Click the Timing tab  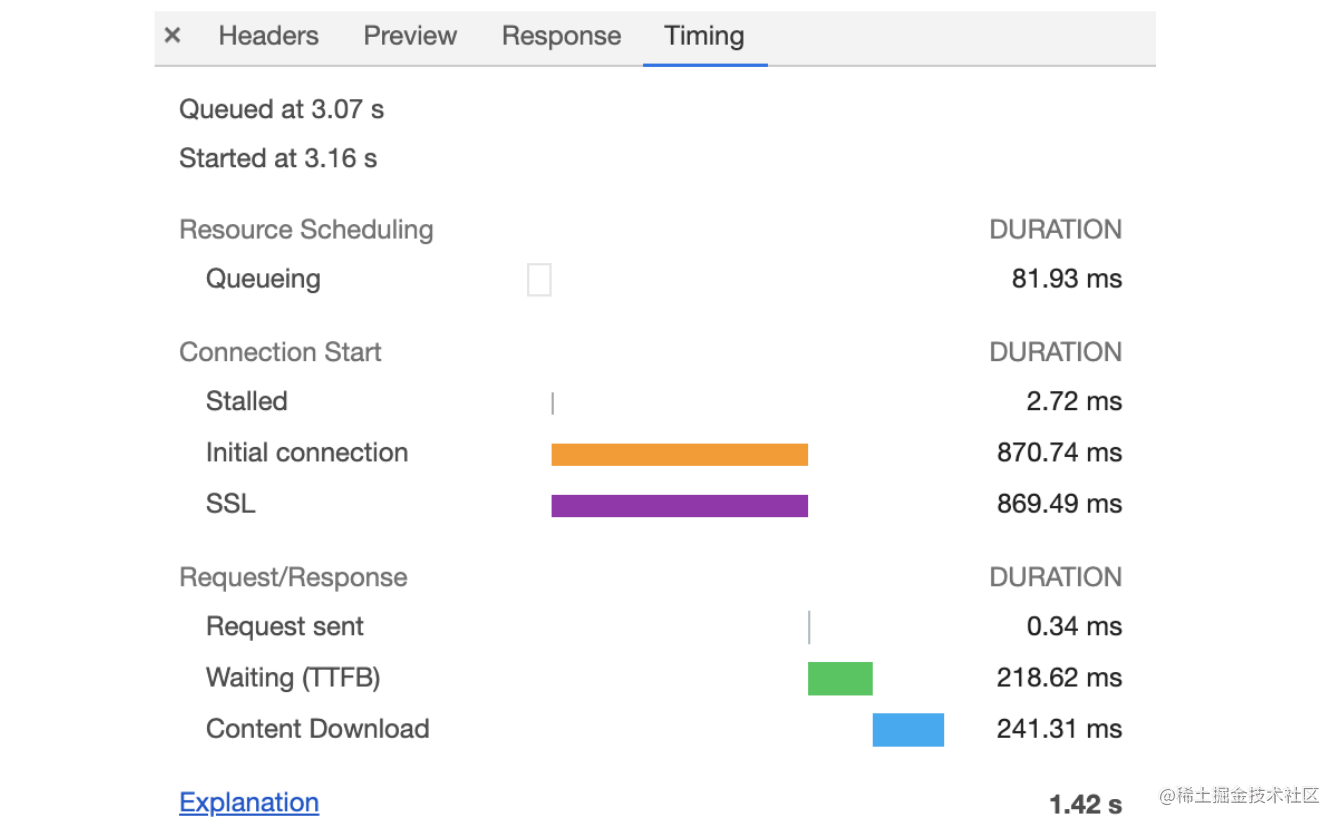pyautogui.click(x=704, y=36)
